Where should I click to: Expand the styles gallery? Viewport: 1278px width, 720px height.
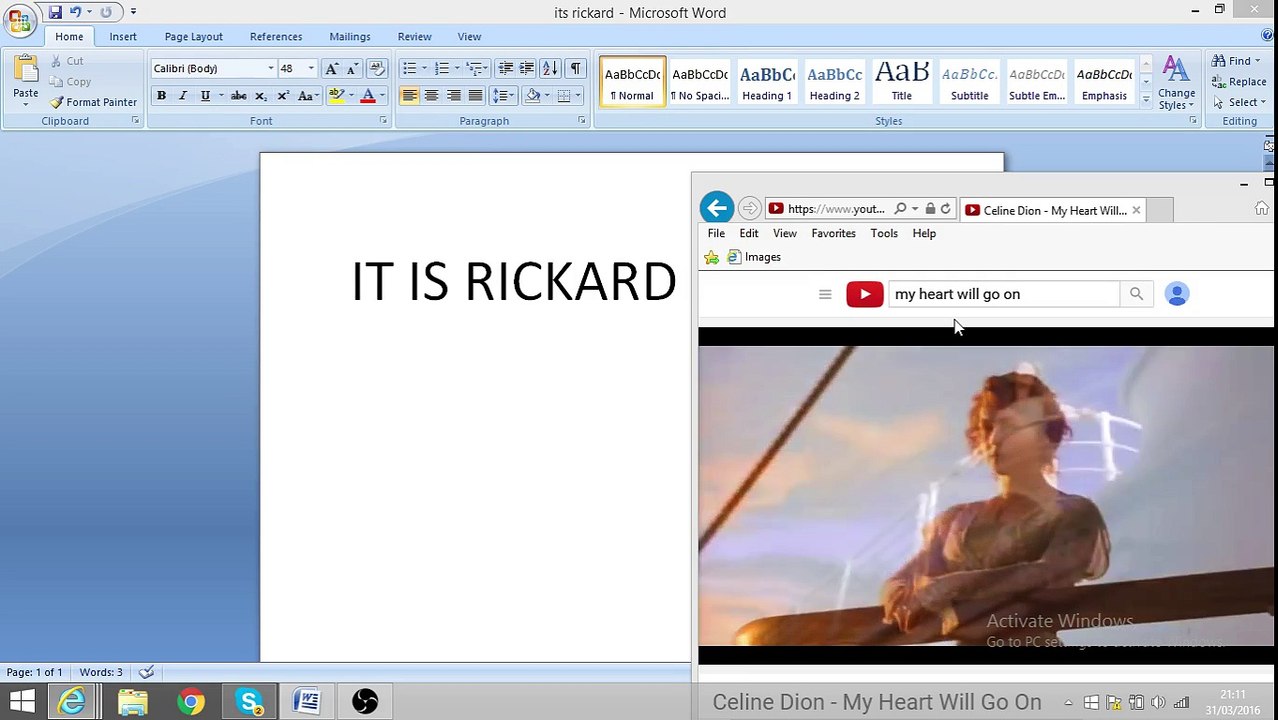tap(1146, 99)
